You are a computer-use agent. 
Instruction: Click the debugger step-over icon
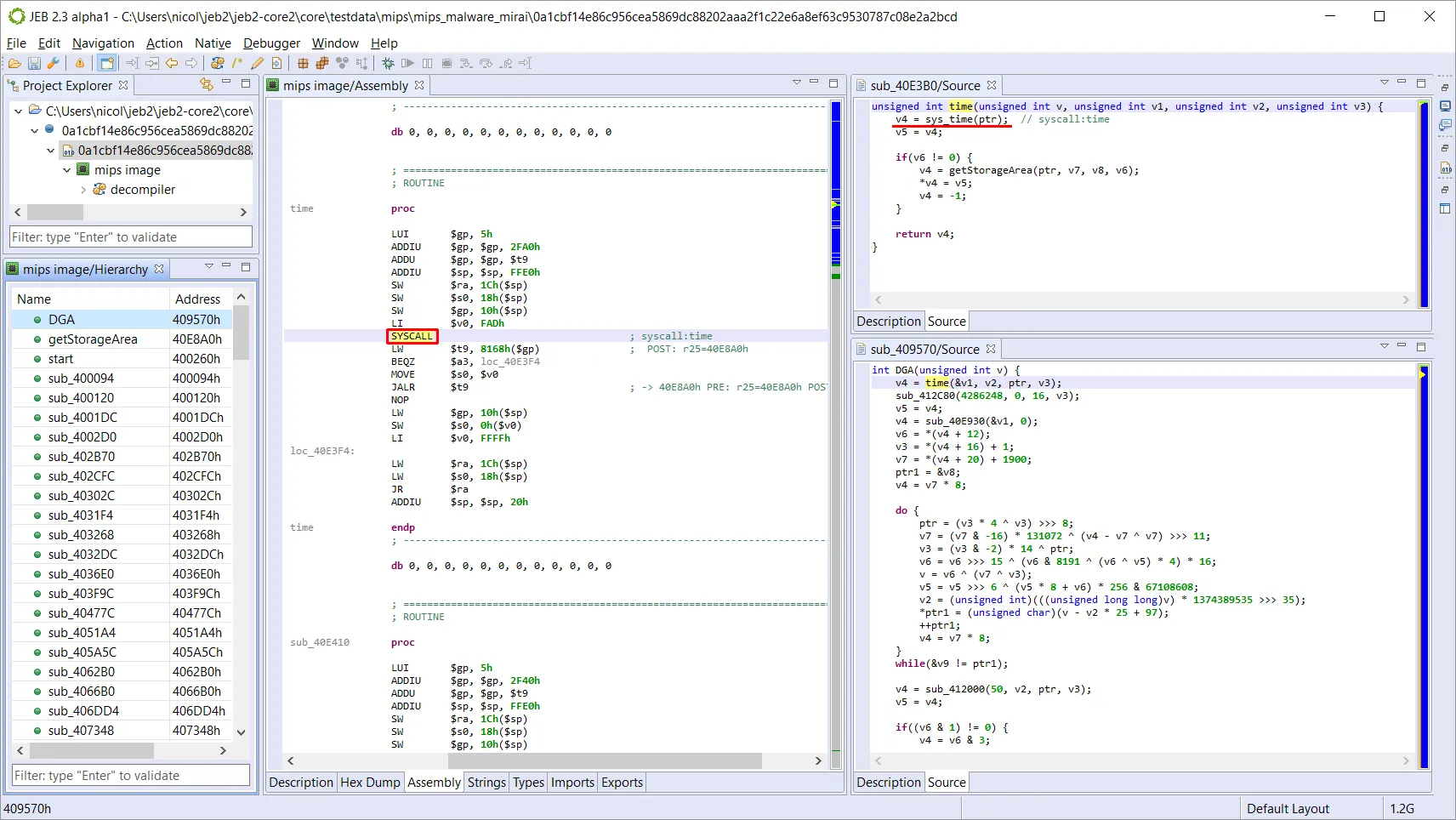[486, 63]
